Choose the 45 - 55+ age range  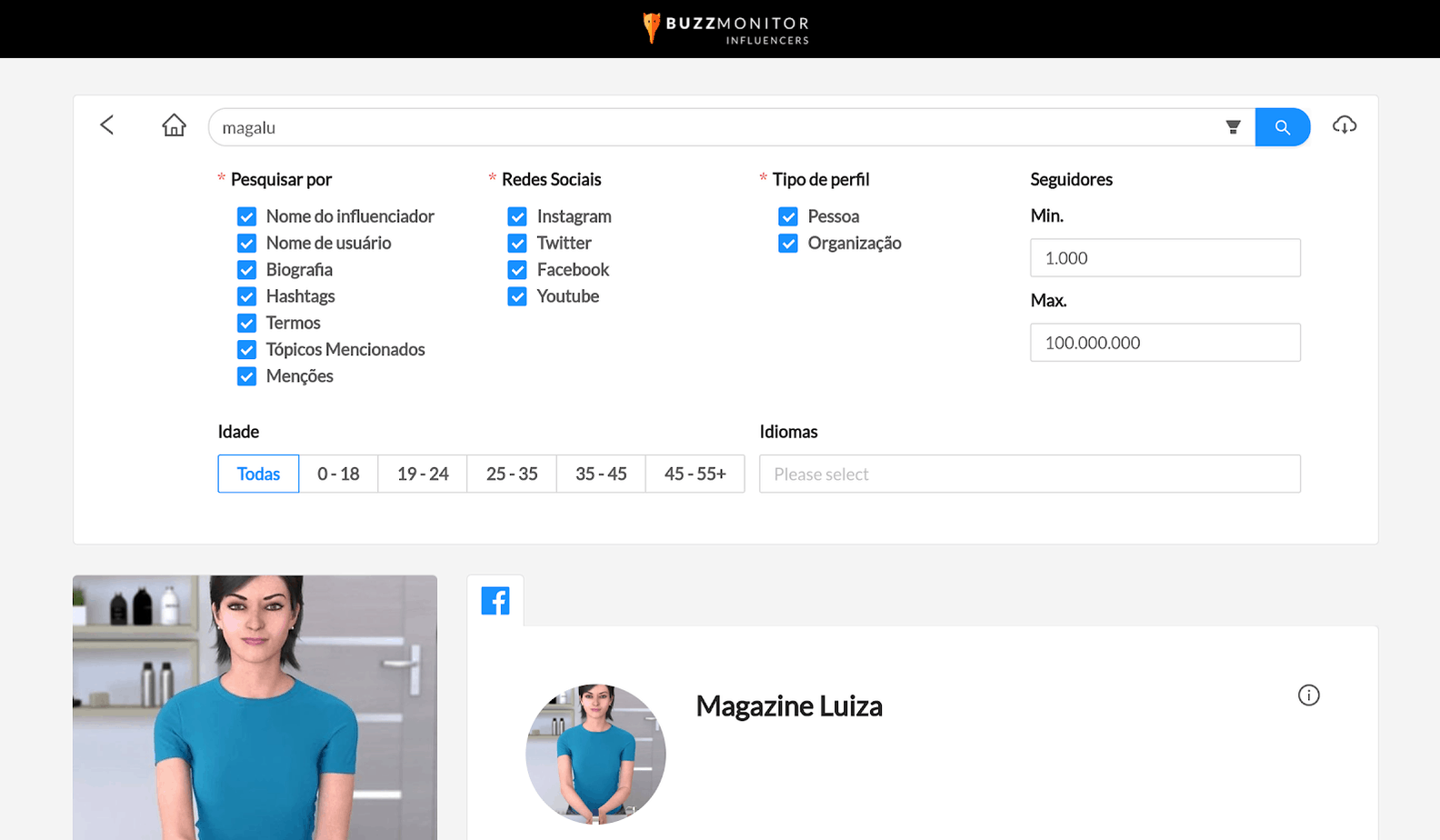pyautogui.click(x=695, y=474)
